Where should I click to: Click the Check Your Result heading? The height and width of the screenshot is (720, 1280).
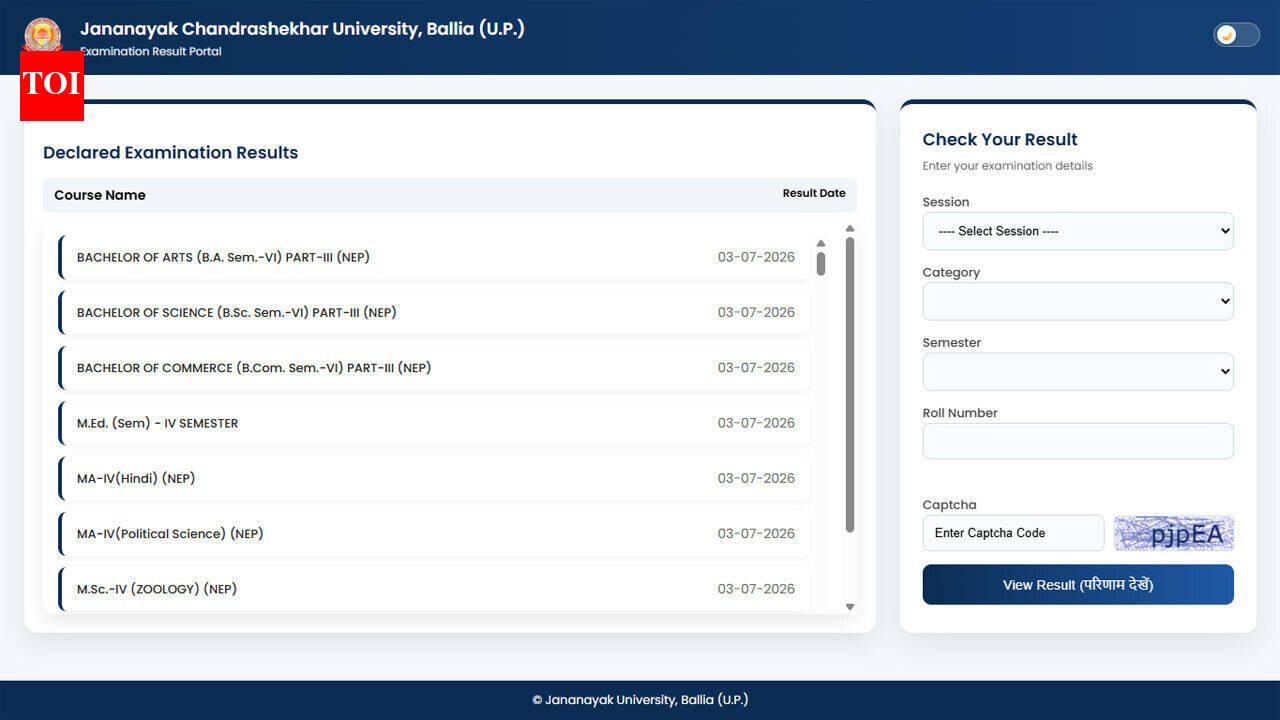click(x=1000, y=140)
